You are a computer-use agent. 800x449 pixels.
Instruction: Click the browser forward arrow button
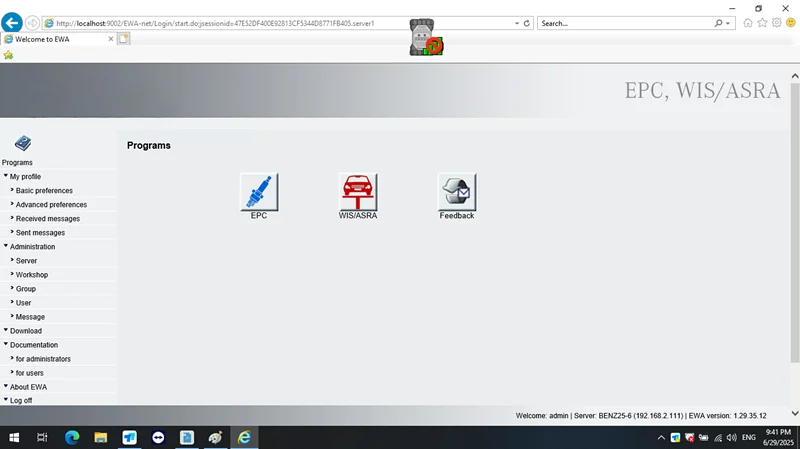pyautogui.click(x=32, y=23)
